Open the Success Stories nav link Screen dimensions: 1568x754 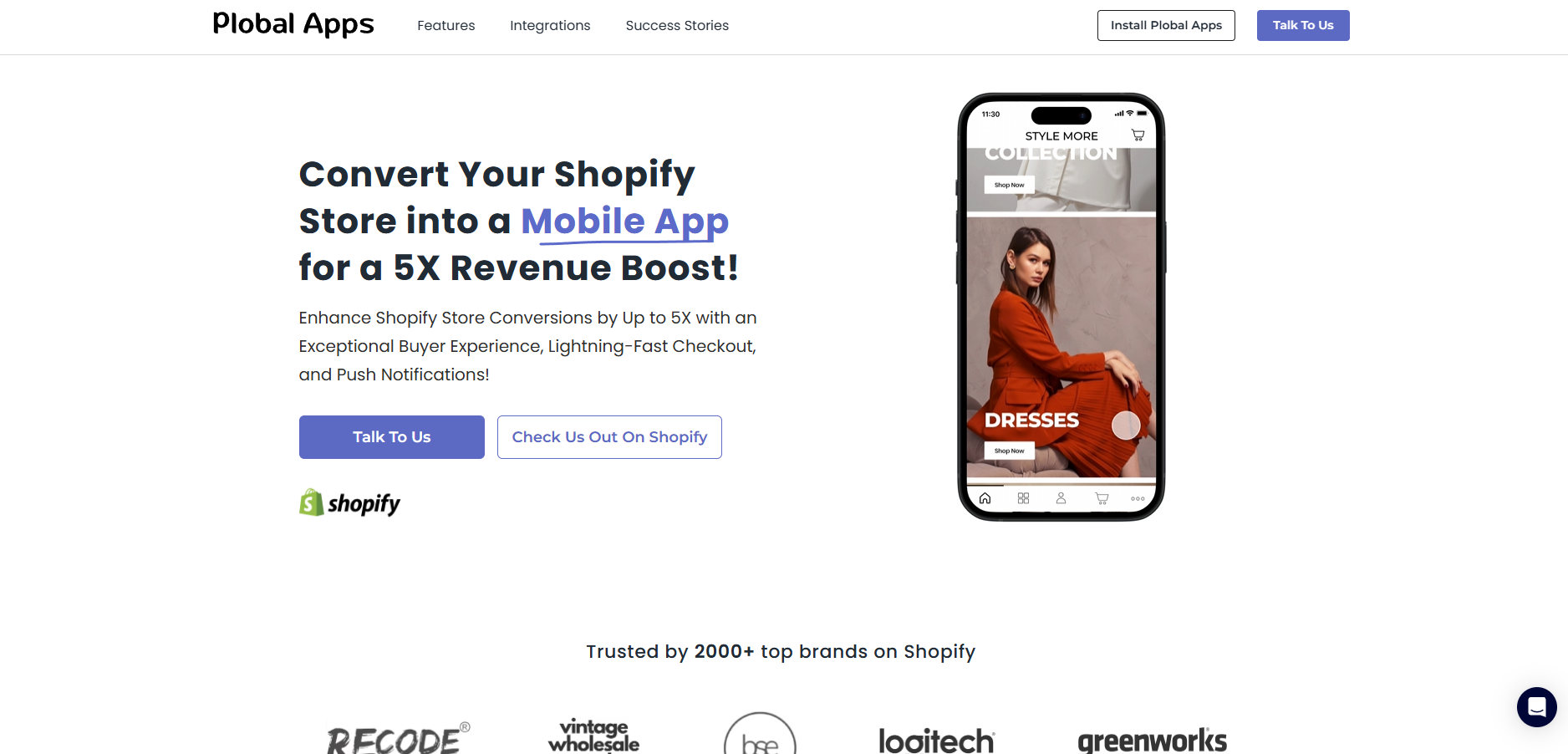[x=677, y=26]
